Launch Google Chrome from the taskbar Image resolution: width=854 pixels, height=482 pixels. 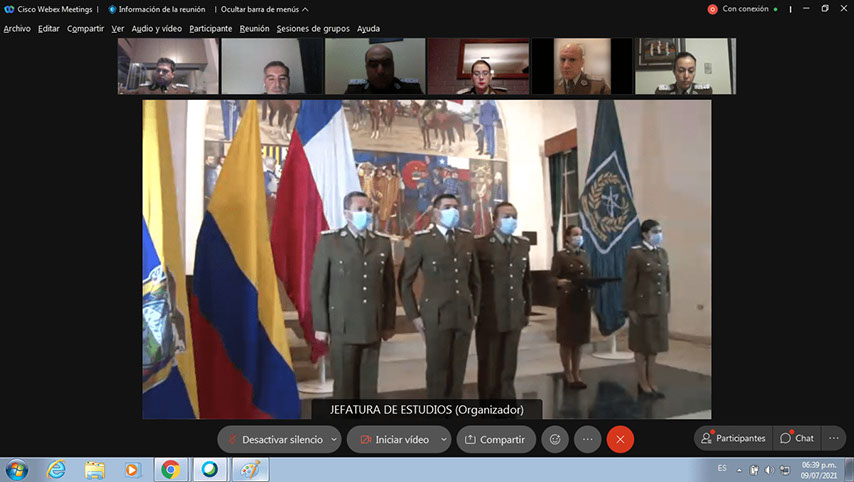click(171, 469)
